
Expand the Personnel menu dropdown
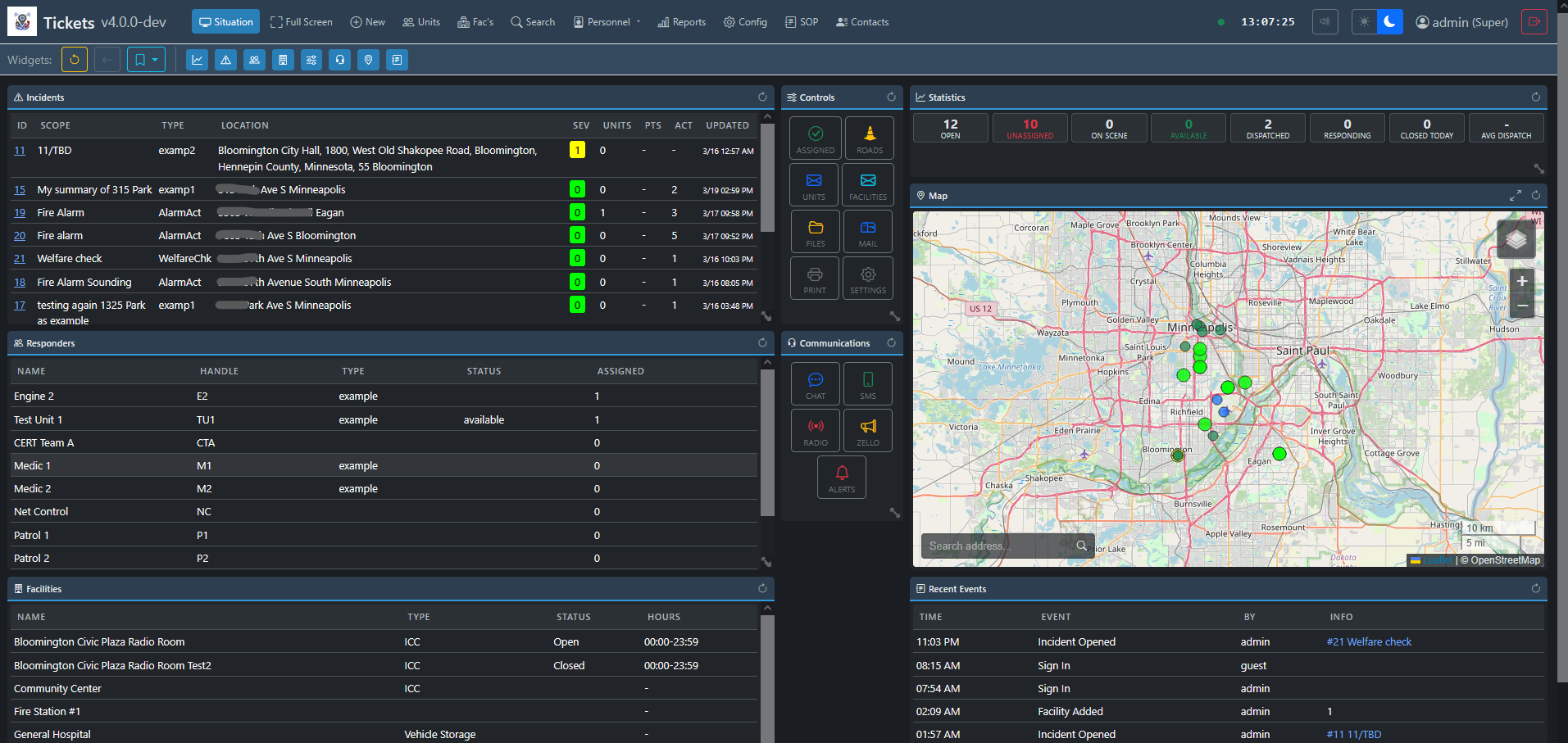607,22
